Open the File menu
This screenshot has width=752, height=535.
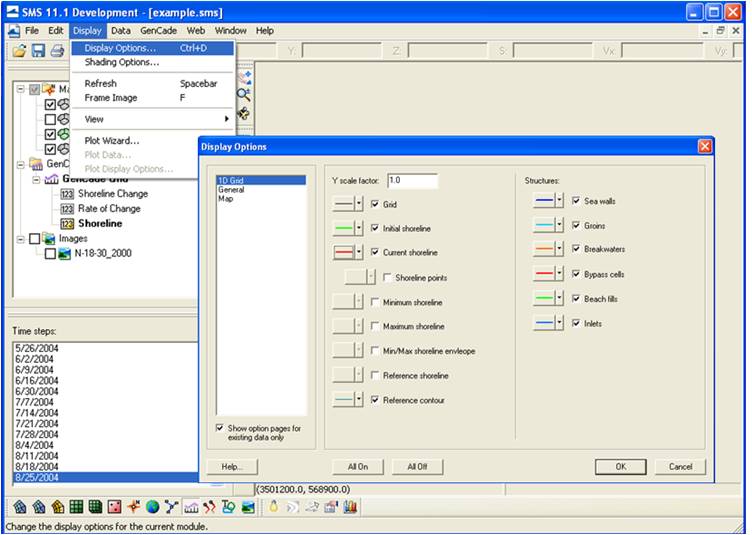click(x=32, y=31)
